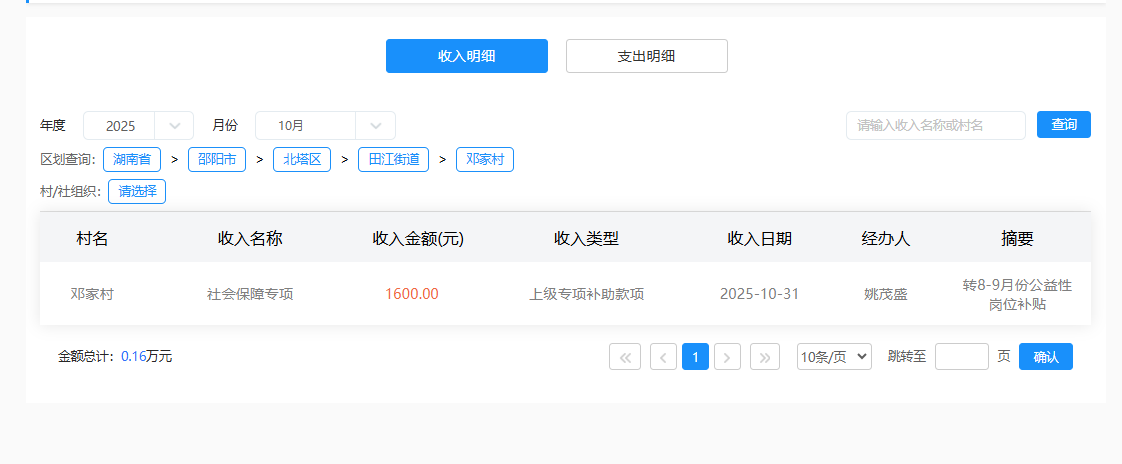This screenshot has width=1122, height=464.
Task: Select 湖南省 region tag
Action: pos(132,159)
